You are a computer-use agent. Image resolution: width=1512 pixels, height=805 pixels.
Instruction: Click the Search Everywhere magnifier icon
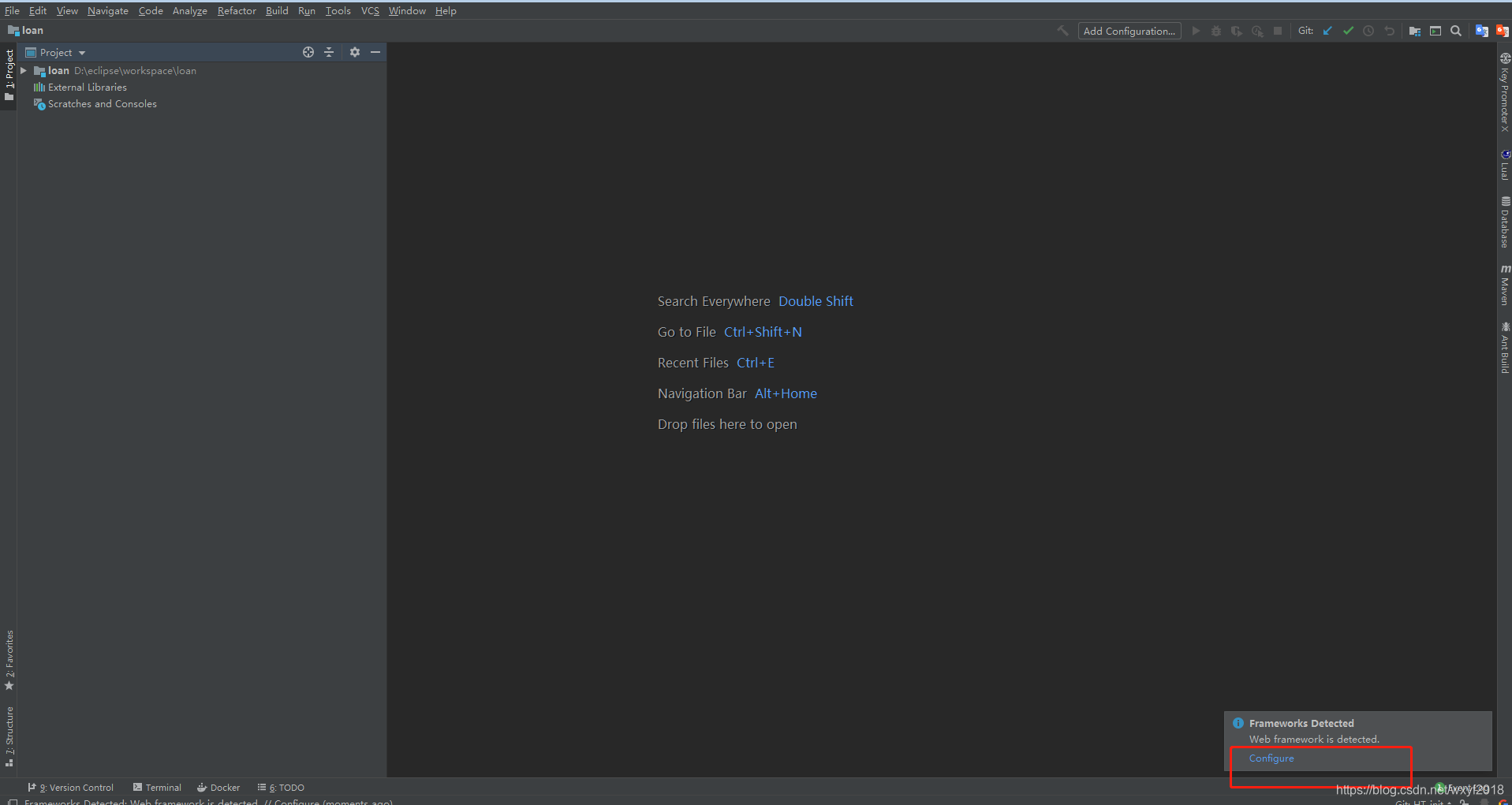[1456, 31]
